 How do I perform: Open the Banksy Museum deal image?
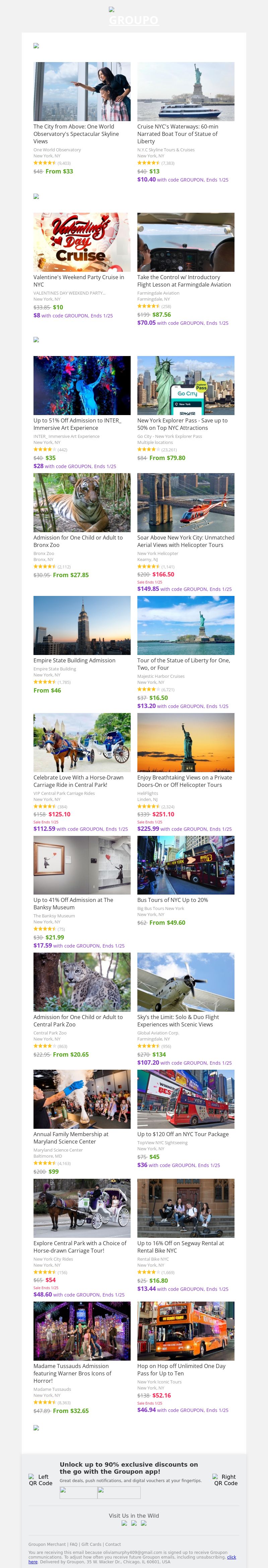[x=82, y=865]
